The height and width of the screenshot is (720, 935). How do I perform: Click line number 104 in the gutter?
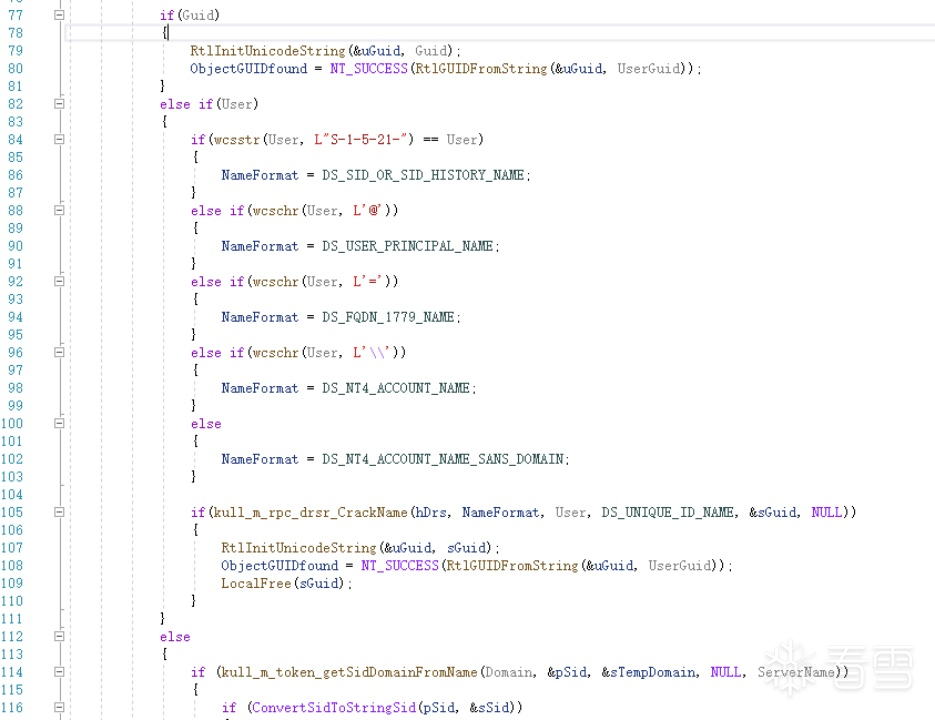12,495
